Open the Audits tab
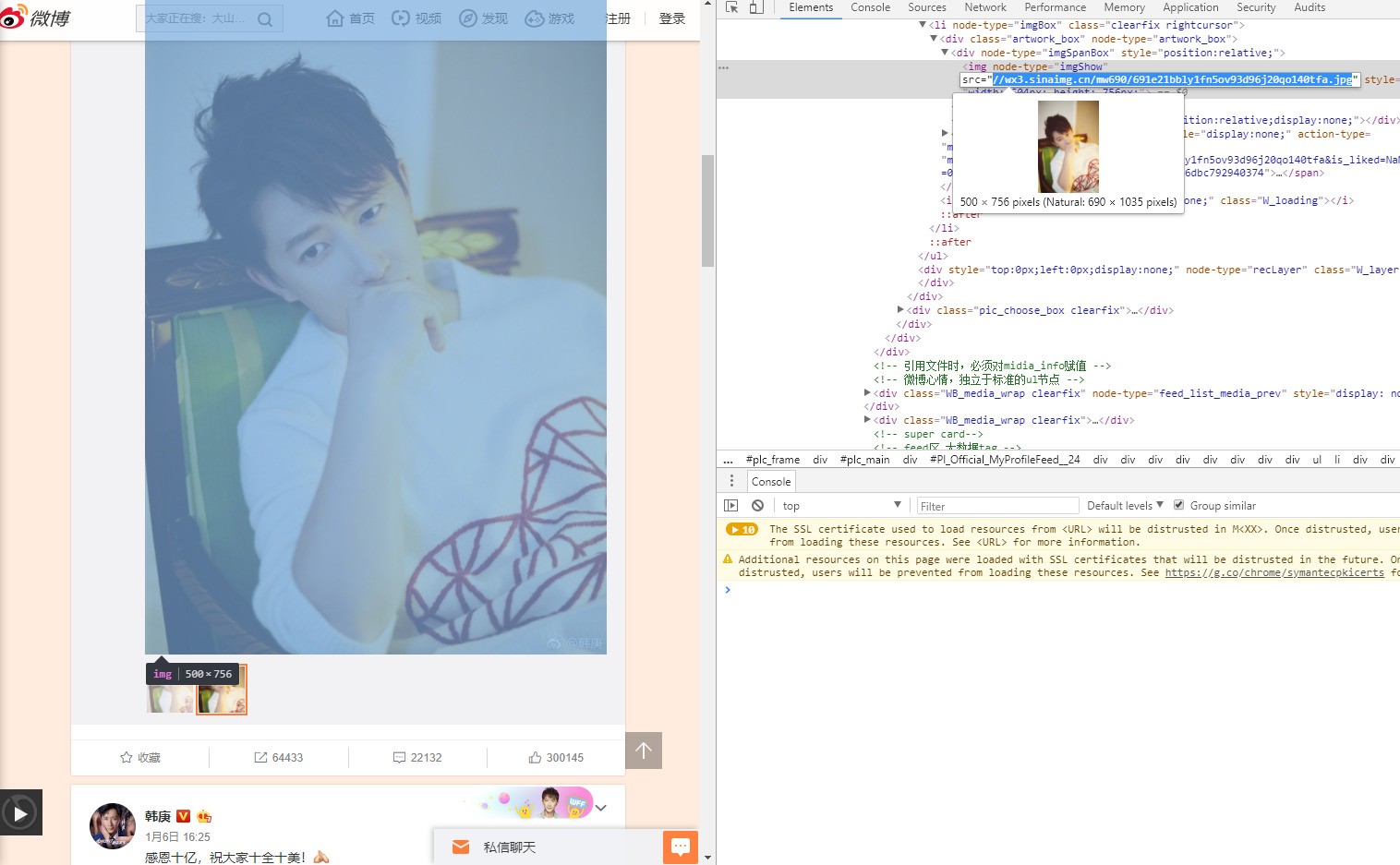 (1309, 7)
